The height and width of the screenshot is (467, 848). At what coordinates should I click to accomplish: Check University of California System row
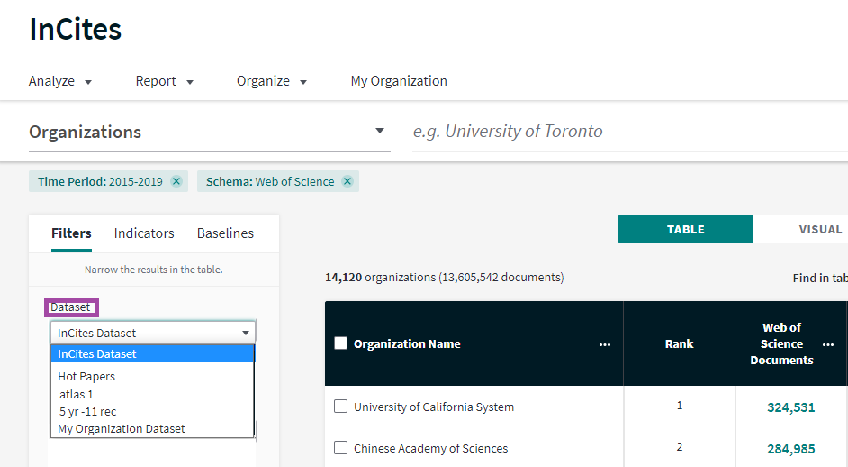tap(341, 406)
